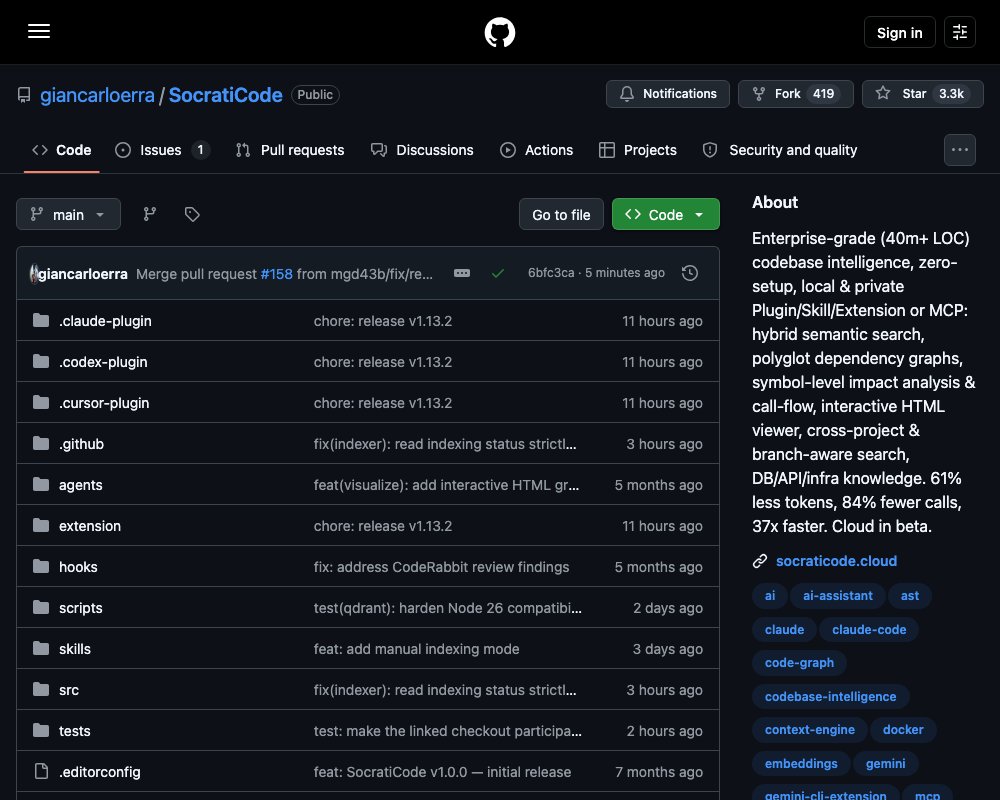
Task: Open the Actions tab
Action: pos(536,150)
